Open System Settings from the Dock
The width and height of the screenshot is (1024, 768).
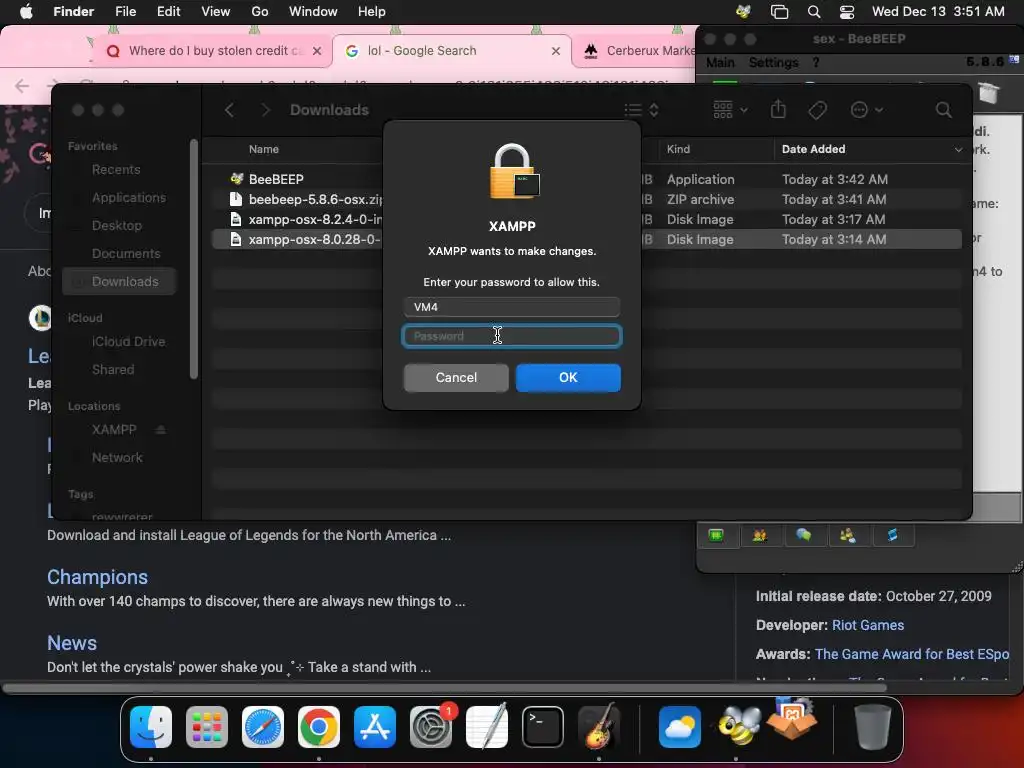pos(431,727)
